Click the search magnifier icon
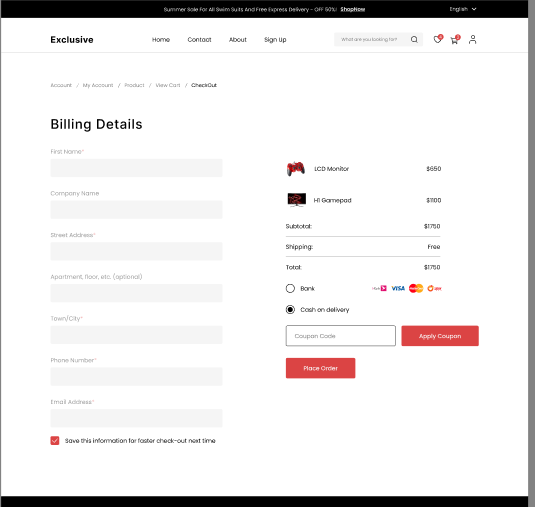Image resolution: width=535 pixels, height=507 pixels. tap(414, 40)
